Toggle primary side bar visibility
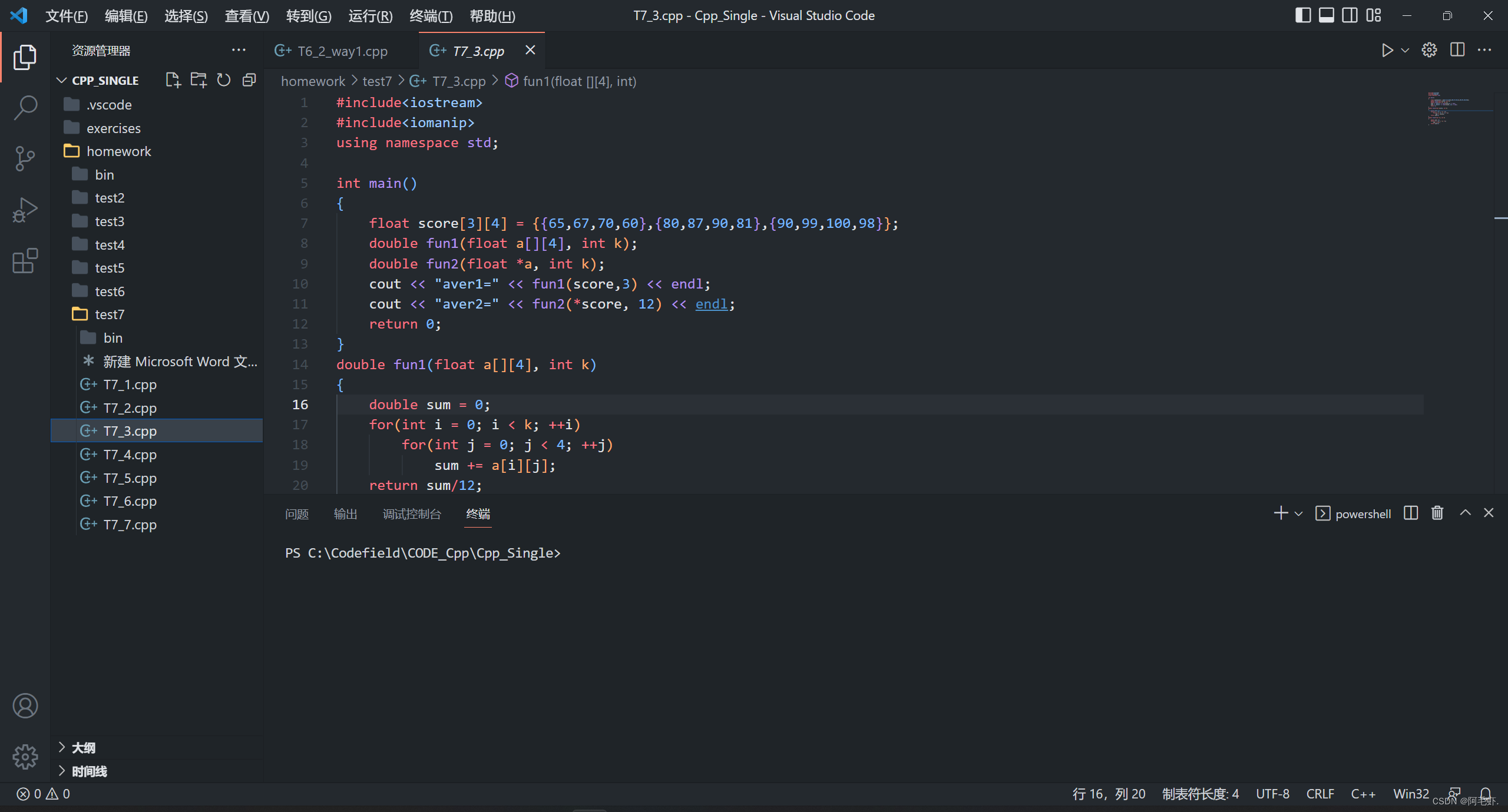This screenshot has width=1508, height=812. (1303, 15)
